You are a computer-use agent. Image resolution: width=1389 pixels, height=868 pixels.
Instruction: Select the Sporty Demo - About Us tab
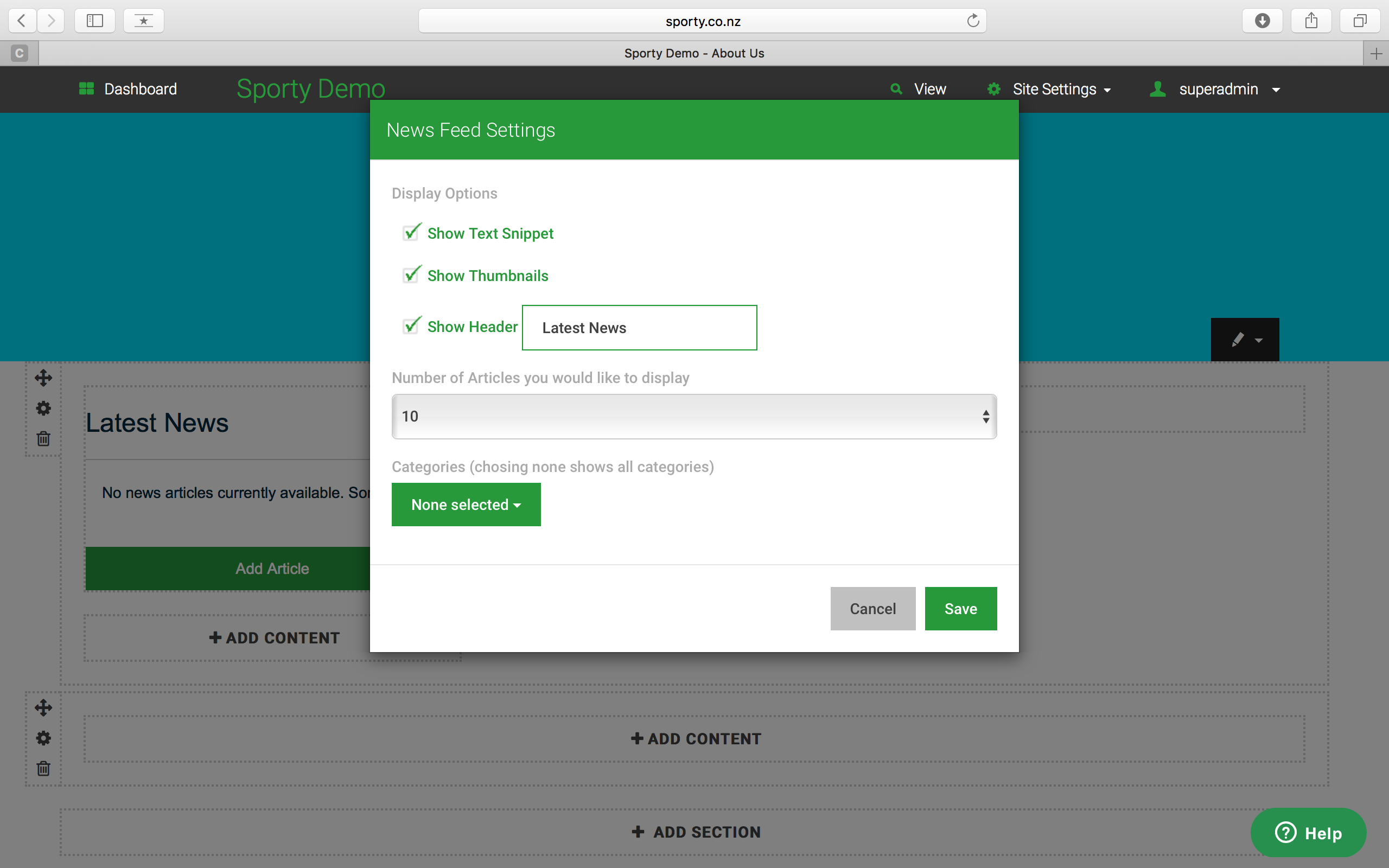(694, 53)
